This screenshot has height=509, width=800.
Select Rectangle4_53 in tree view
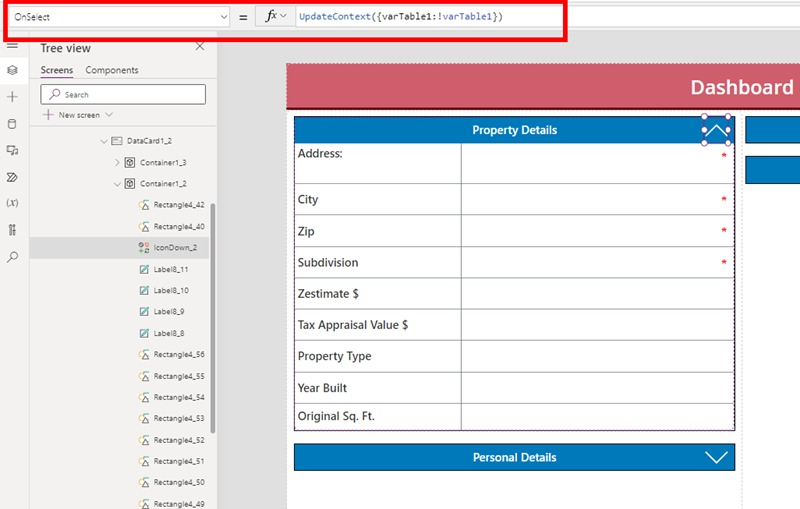click(x=179, y=418)
